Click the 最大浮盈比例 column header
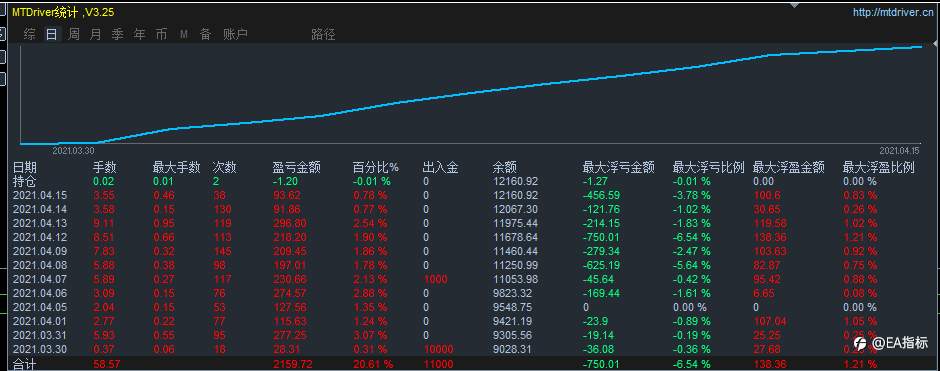Viewport: 940px width, 371px height. (x=879, y=168)
